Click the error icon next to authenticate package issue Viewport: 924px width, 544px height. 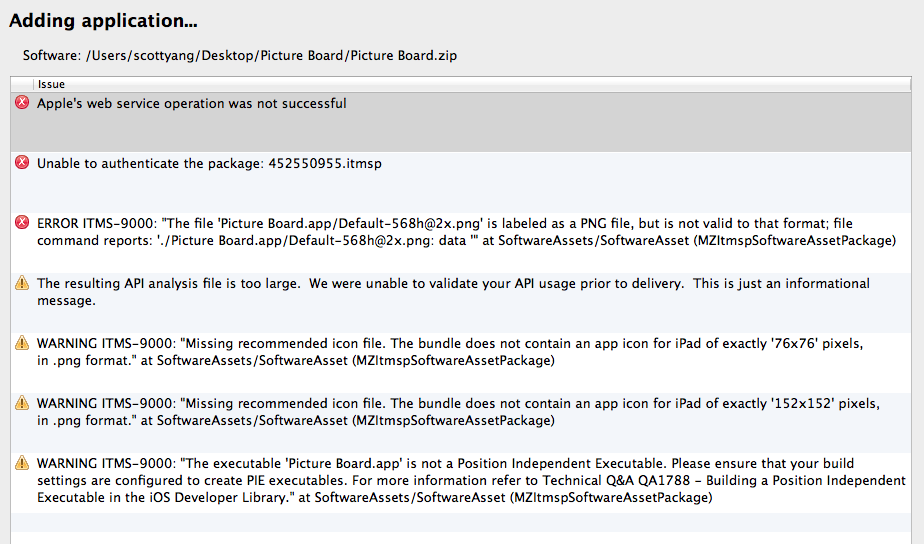[22, 163]
